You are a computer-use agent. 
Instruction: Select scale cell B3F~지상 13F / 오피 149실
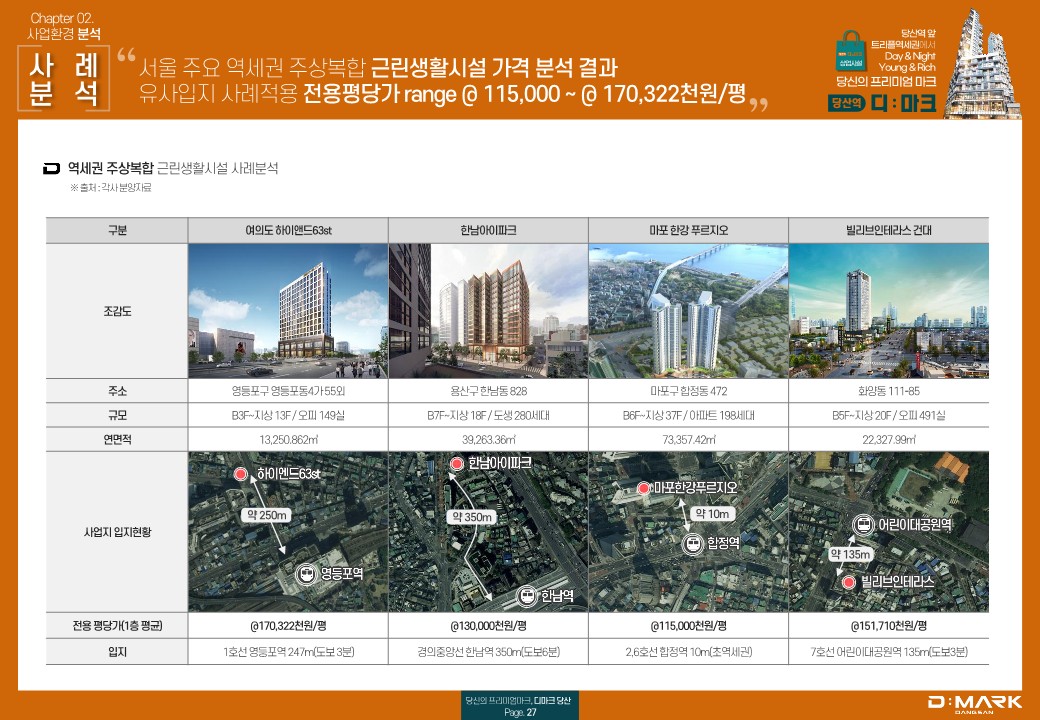point(288,416)
